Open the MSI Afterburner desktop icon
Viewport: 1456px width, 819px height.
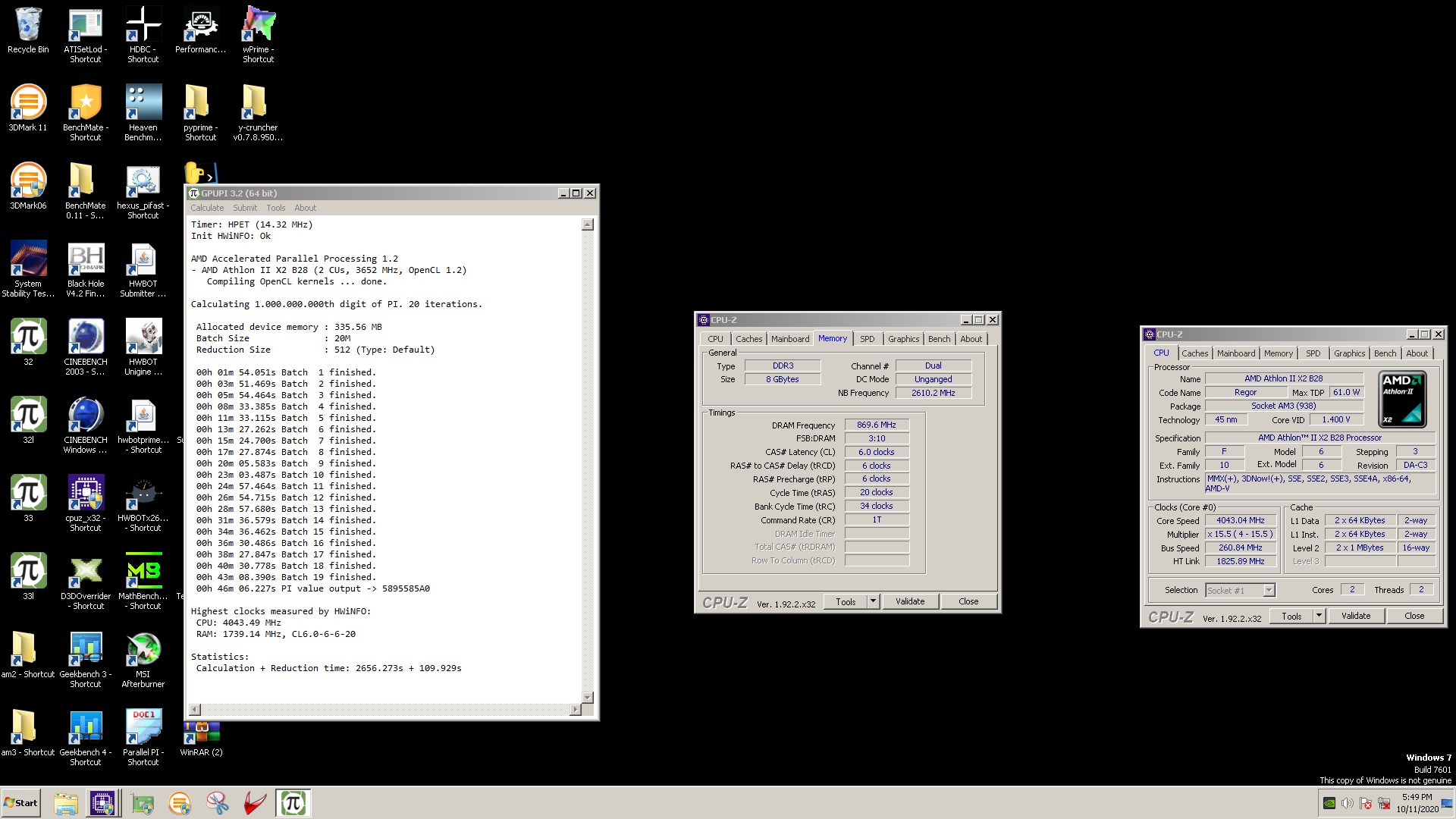(x=143, y=659)
